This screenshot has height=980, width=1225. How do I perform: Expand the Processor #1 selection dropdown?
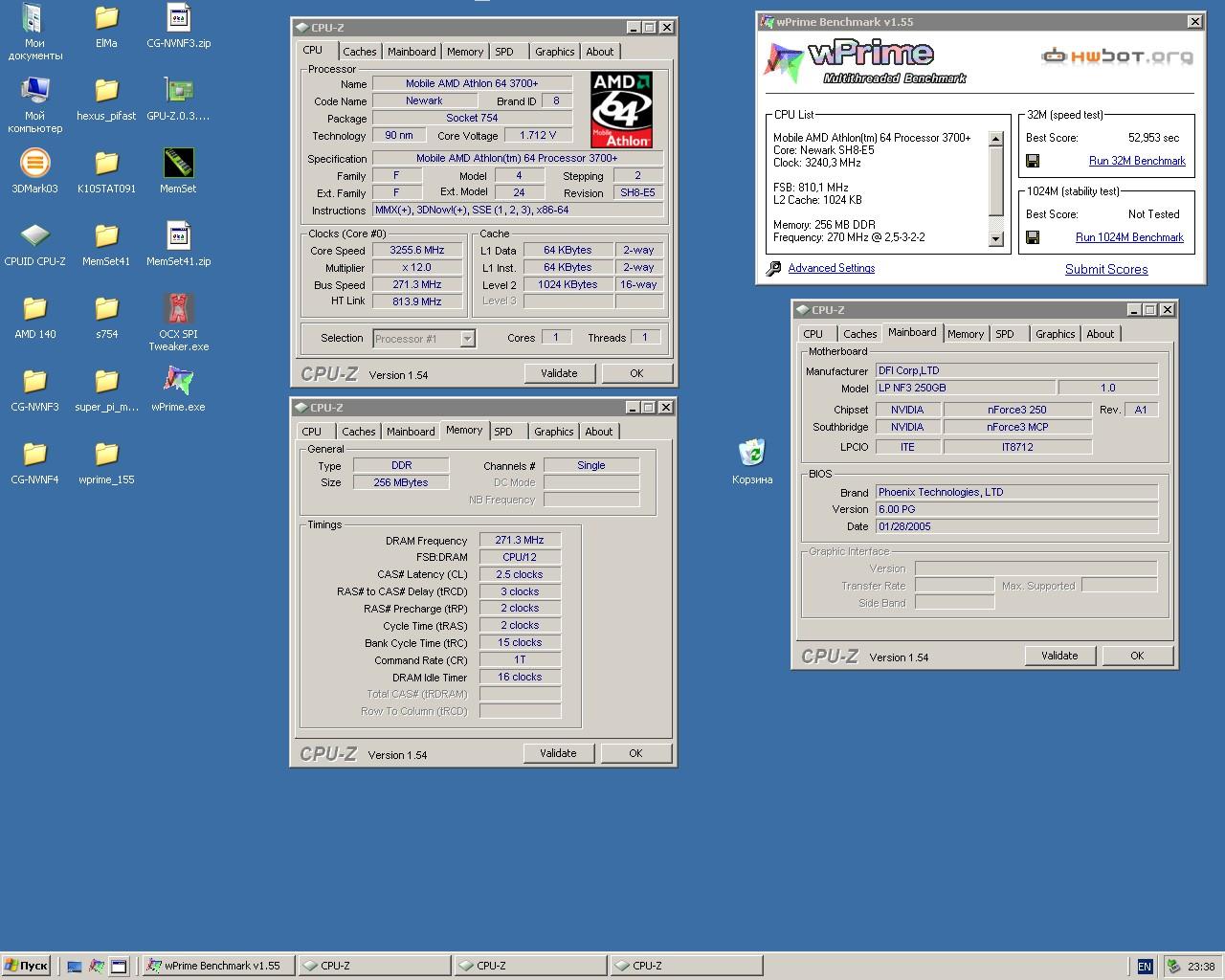pos(467,338)
